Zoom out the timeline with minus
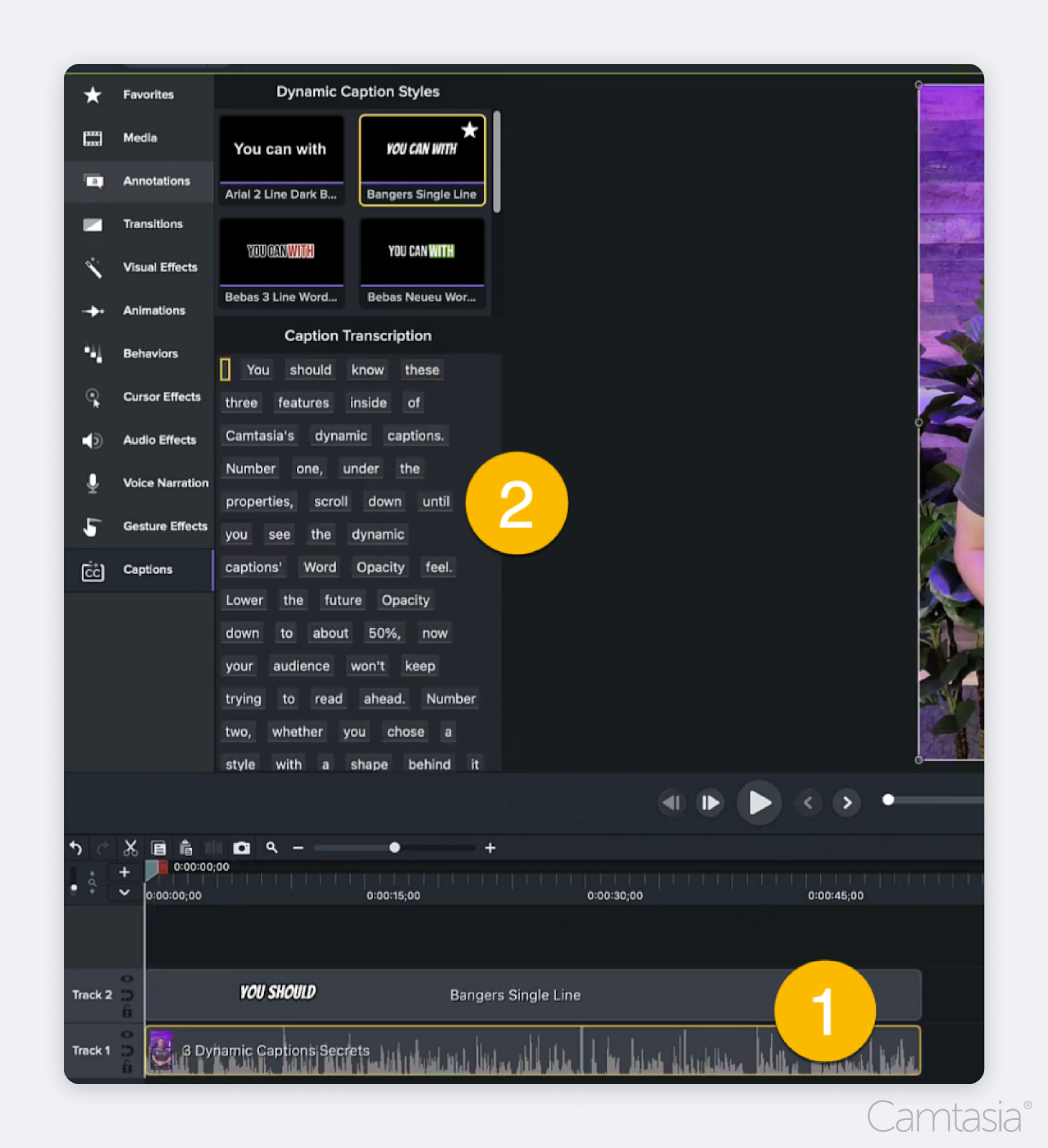 pos(298,848)
